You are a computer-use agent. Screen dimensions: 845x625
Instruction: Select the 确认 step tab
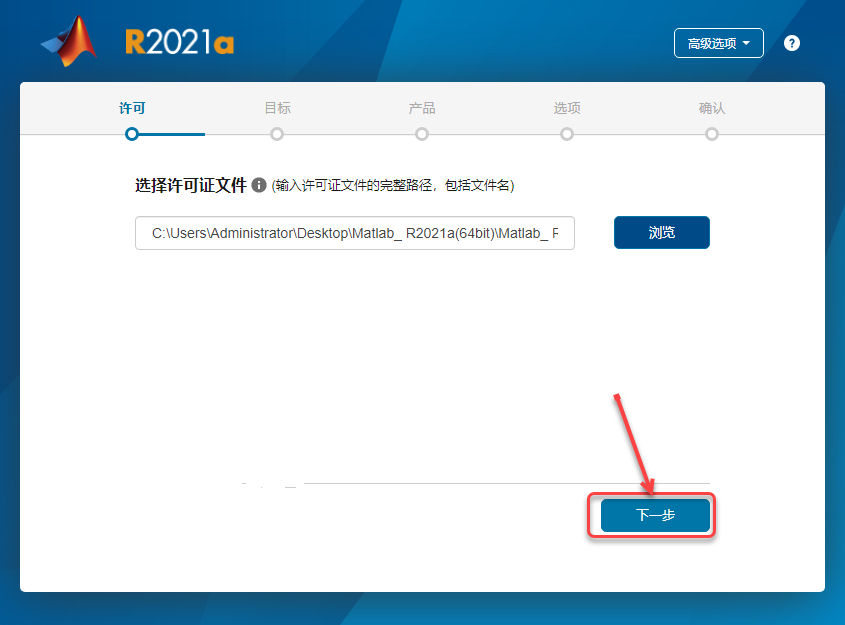point(712,108)
